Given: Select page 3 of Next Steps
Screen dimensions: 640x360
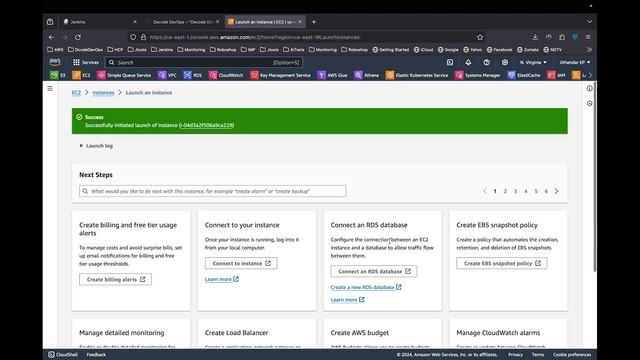Looking at the screenshot, I should point(516,191).
